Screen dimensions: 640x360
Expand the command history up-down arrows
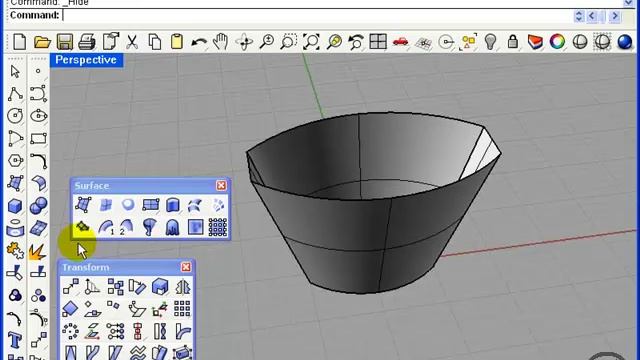pyautogui.click(x=578, y=16)
